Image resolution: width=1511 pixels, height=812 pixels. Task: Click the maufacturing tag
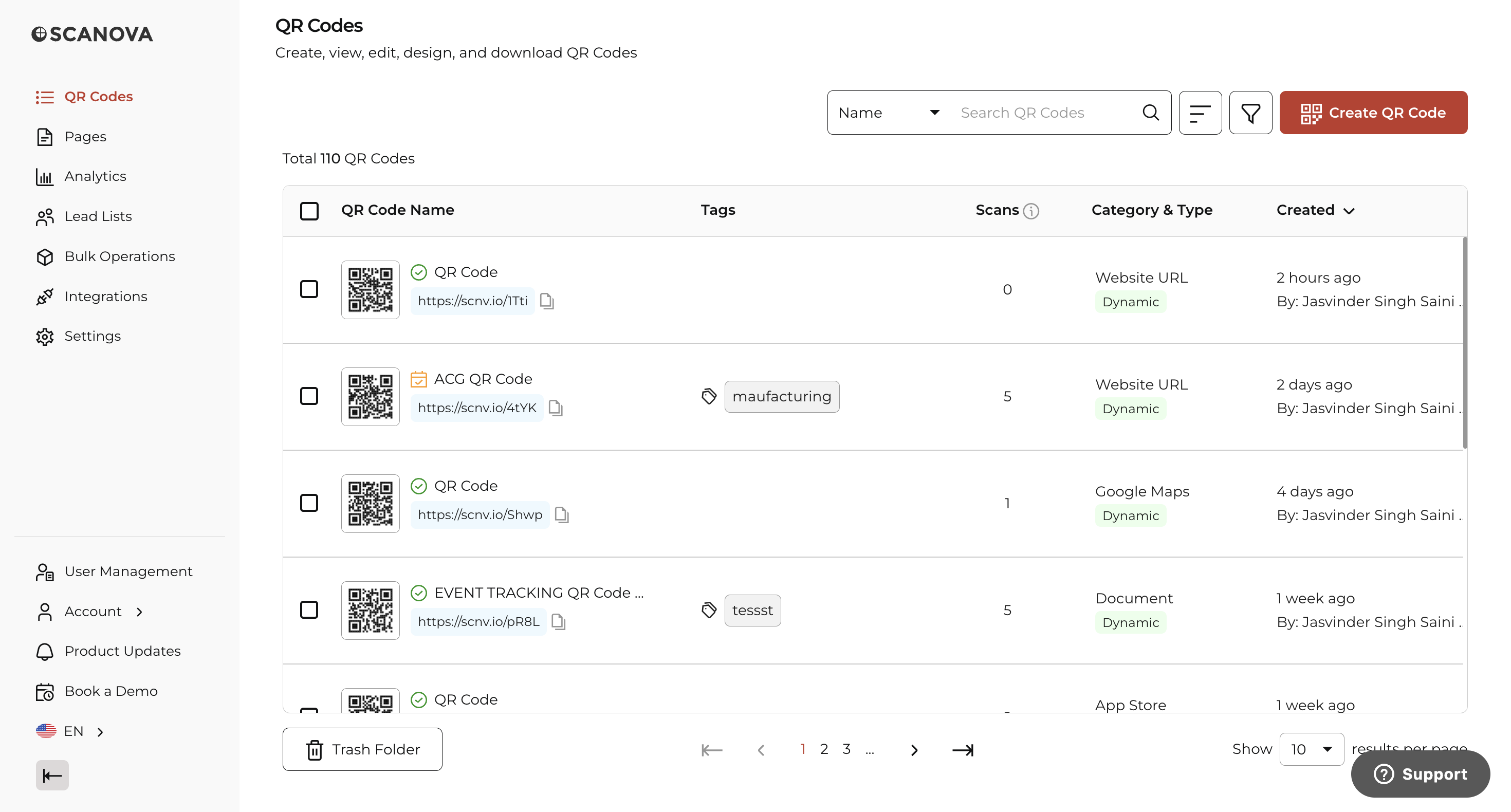(x=782, y=397)
